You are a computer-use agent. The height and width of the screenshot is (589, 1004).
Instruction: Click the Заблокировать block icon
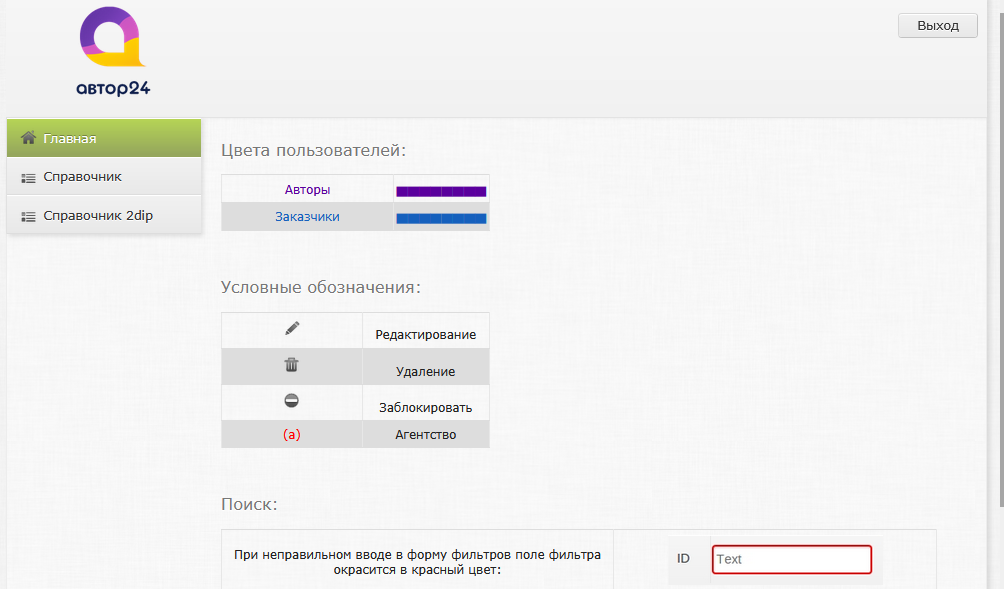pos(290,399)
